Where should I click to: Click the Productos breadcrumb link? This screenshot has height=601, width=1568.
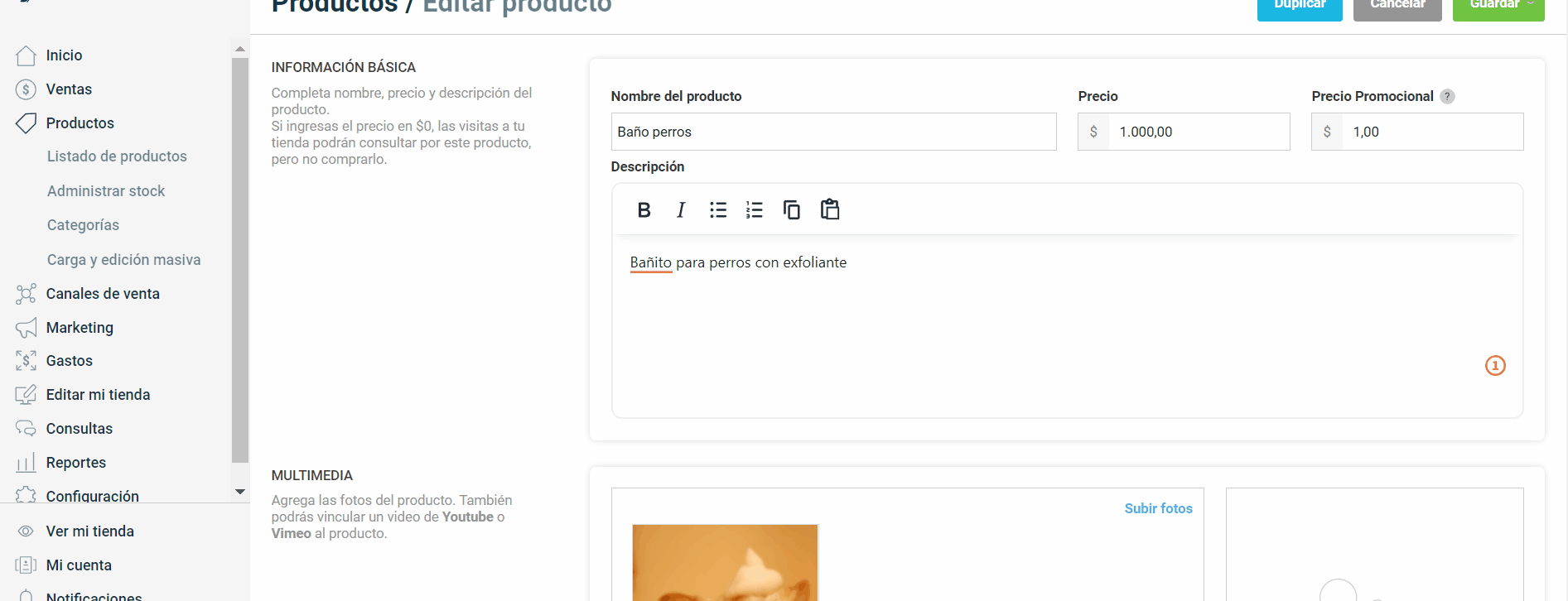(335, 7)
